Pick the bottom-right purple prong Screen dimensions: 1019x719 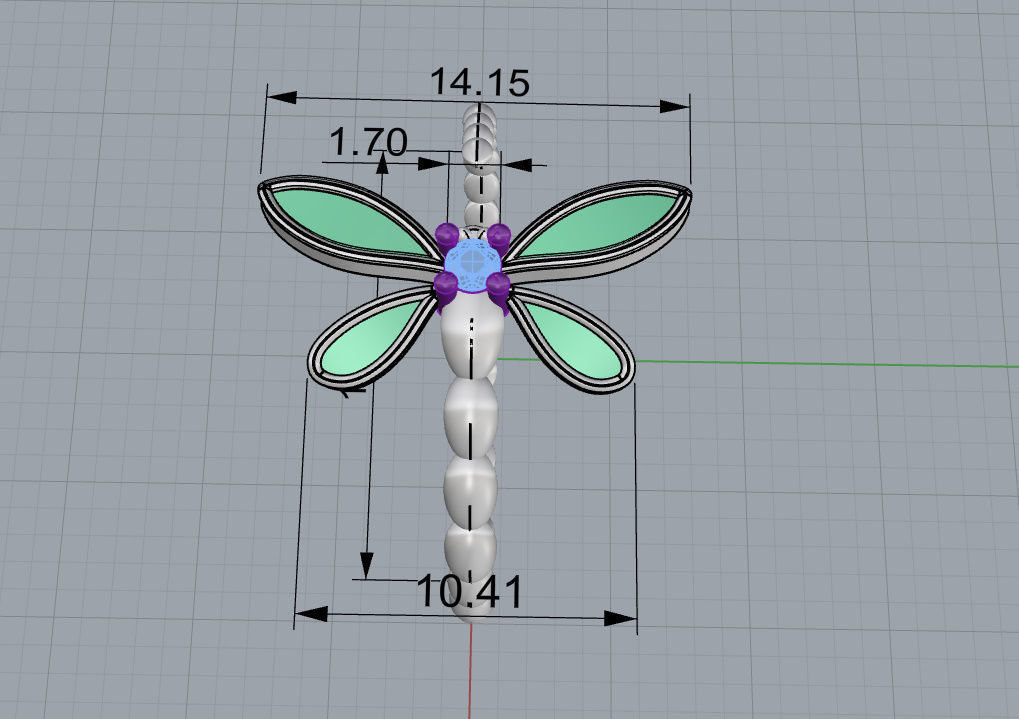click(x=498, y=288)
